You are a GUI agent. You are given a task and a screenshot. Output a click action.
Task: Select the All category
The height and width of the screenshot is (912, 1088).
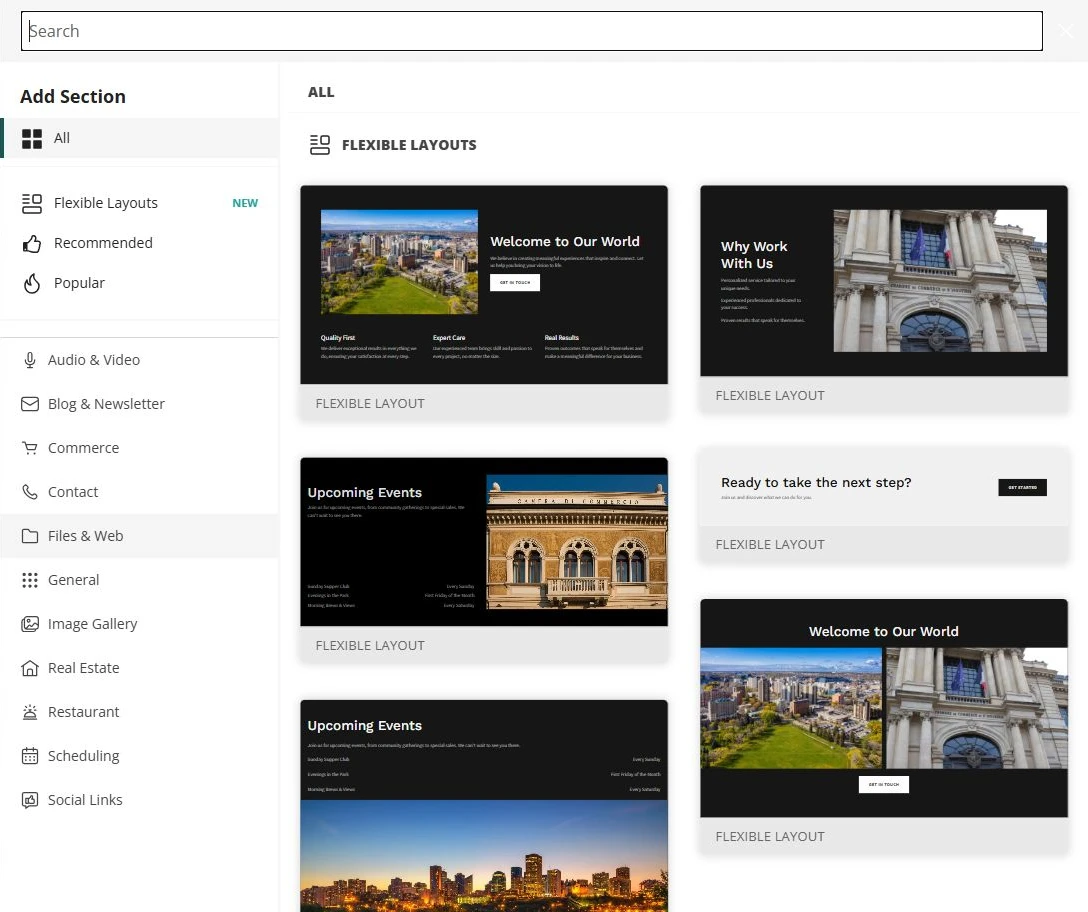(x=139, y=138)
